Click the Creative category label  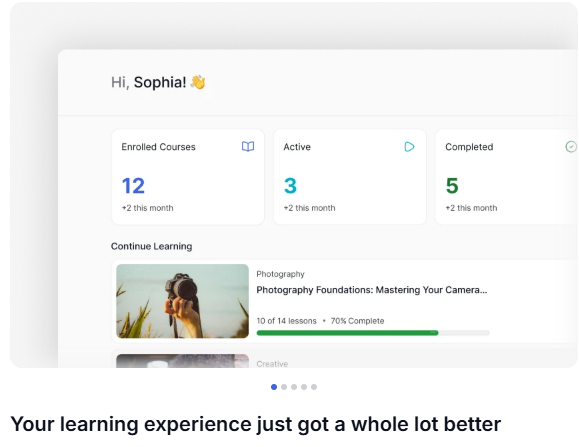point(272,364)
